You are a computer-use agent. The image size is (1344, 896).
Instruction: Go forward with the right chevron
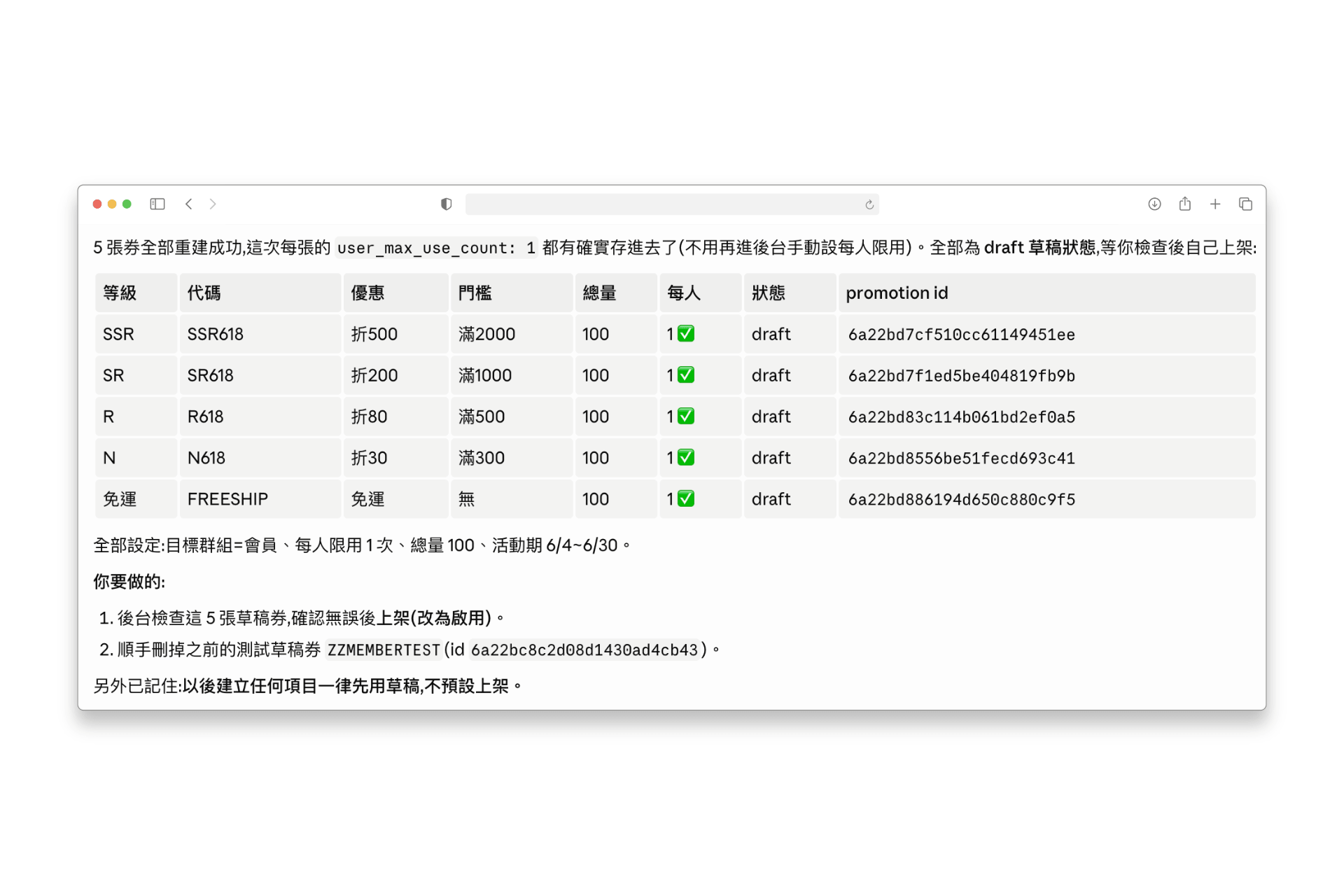(x=213, y=204)
